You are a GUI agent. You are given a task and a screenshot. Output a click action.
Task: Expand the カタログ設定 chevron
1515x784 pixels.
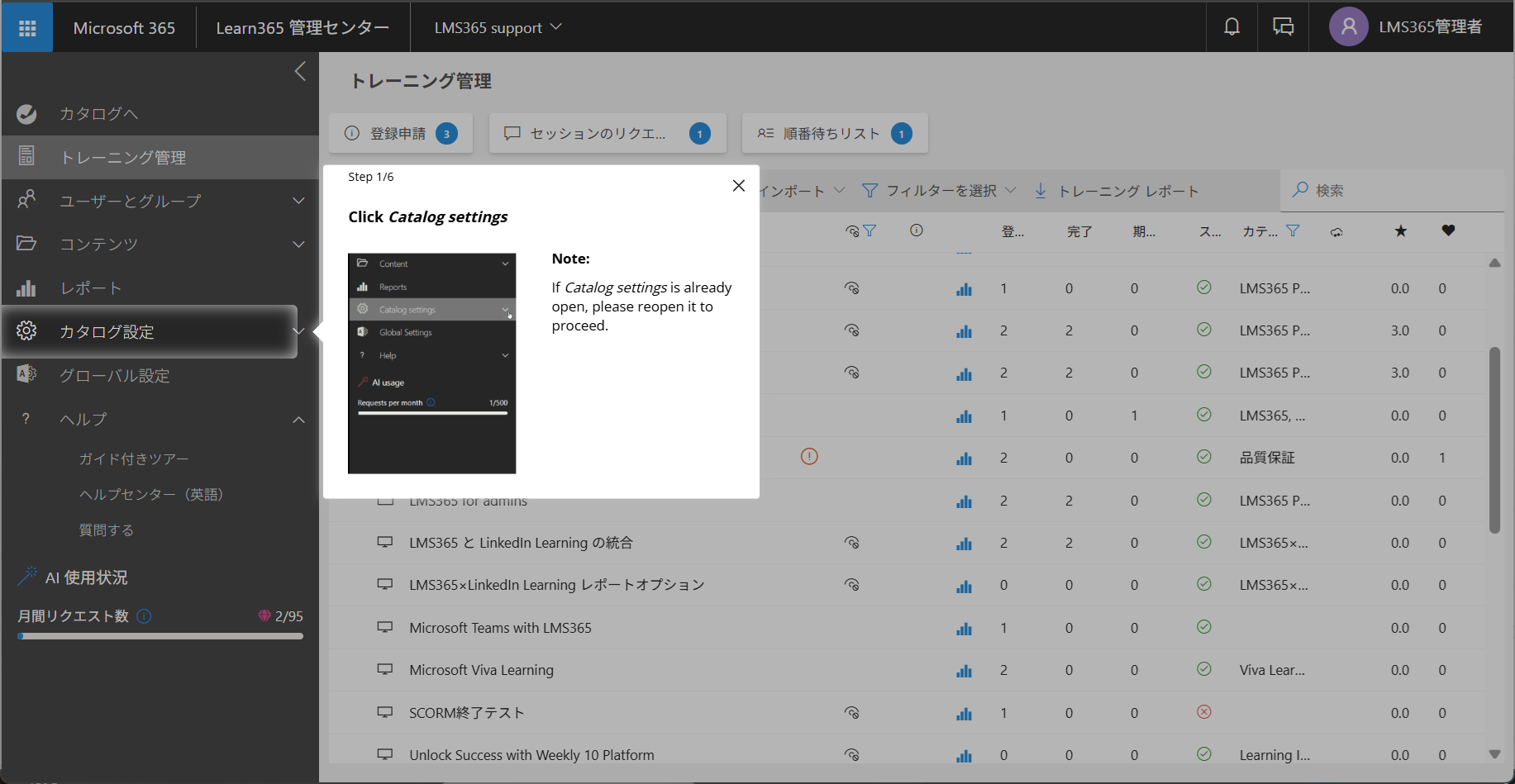pos(298,331)
